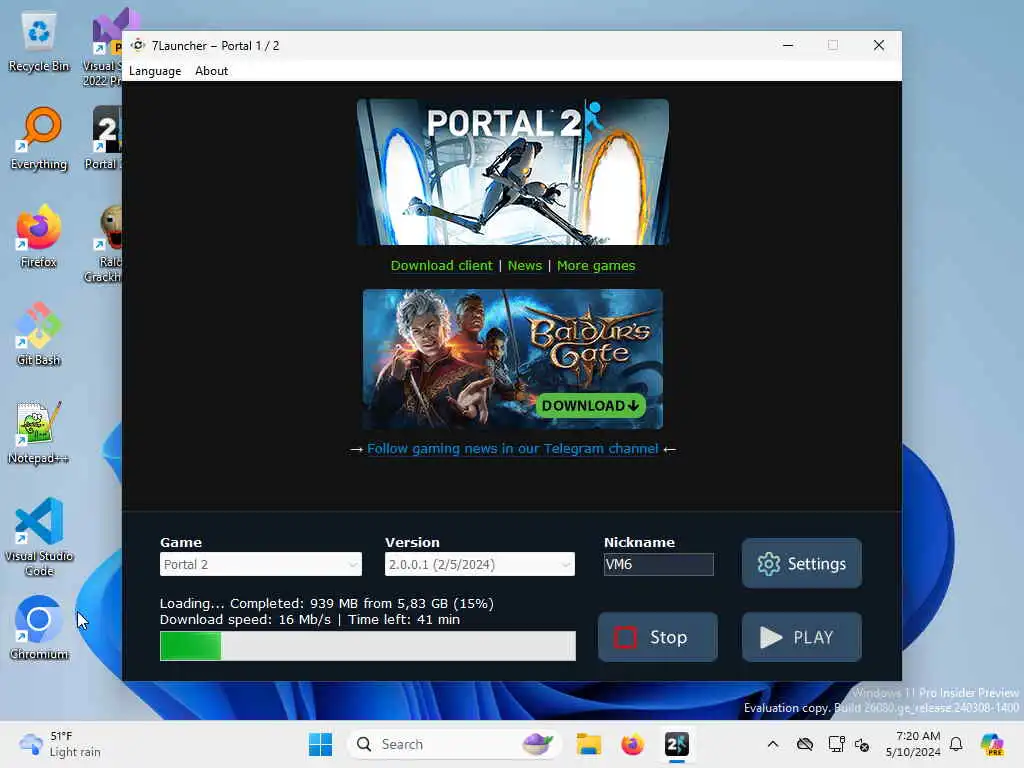Viewport: 1024px width, 768px height.
Task: Launch Firefox from the desktop
Action: tap(39, 236)
